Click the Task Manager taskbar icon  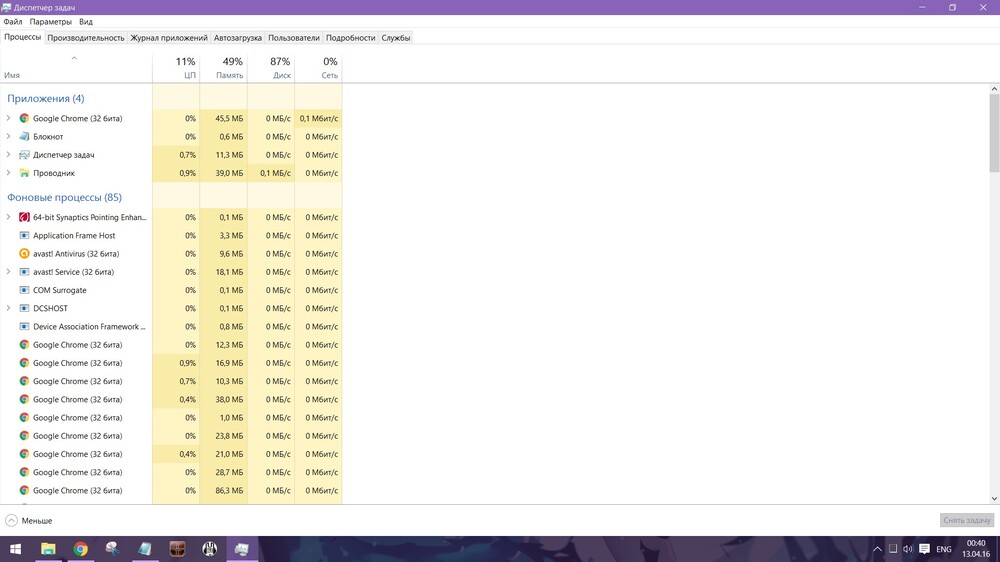click(242, 549)
